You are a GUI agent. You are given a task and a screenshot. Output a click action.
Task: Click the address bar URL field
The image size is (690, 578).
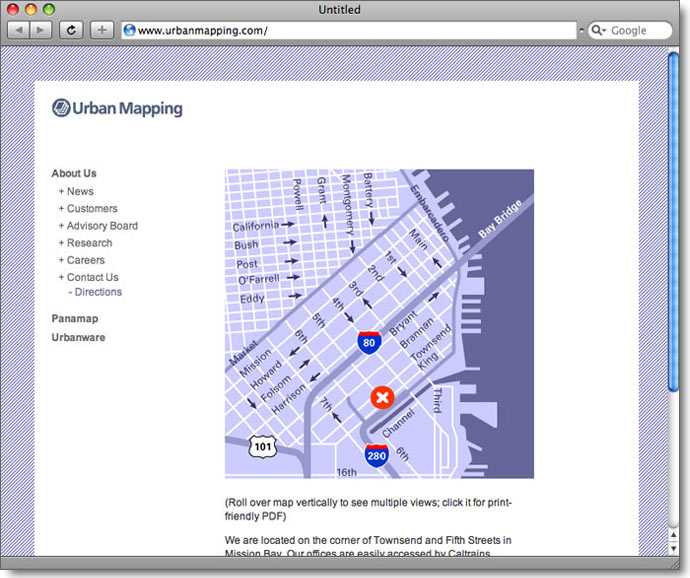pyautogui.click(x=349, y=30)
